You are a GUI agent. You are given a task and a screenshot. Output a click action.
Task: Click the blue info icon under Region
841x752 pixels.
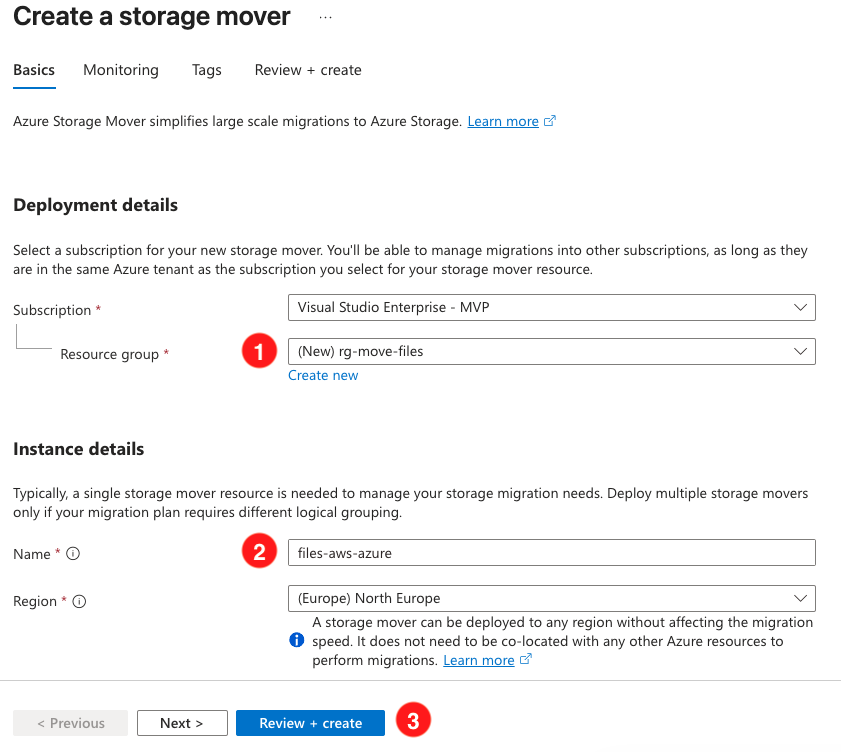tap(296, 640)
